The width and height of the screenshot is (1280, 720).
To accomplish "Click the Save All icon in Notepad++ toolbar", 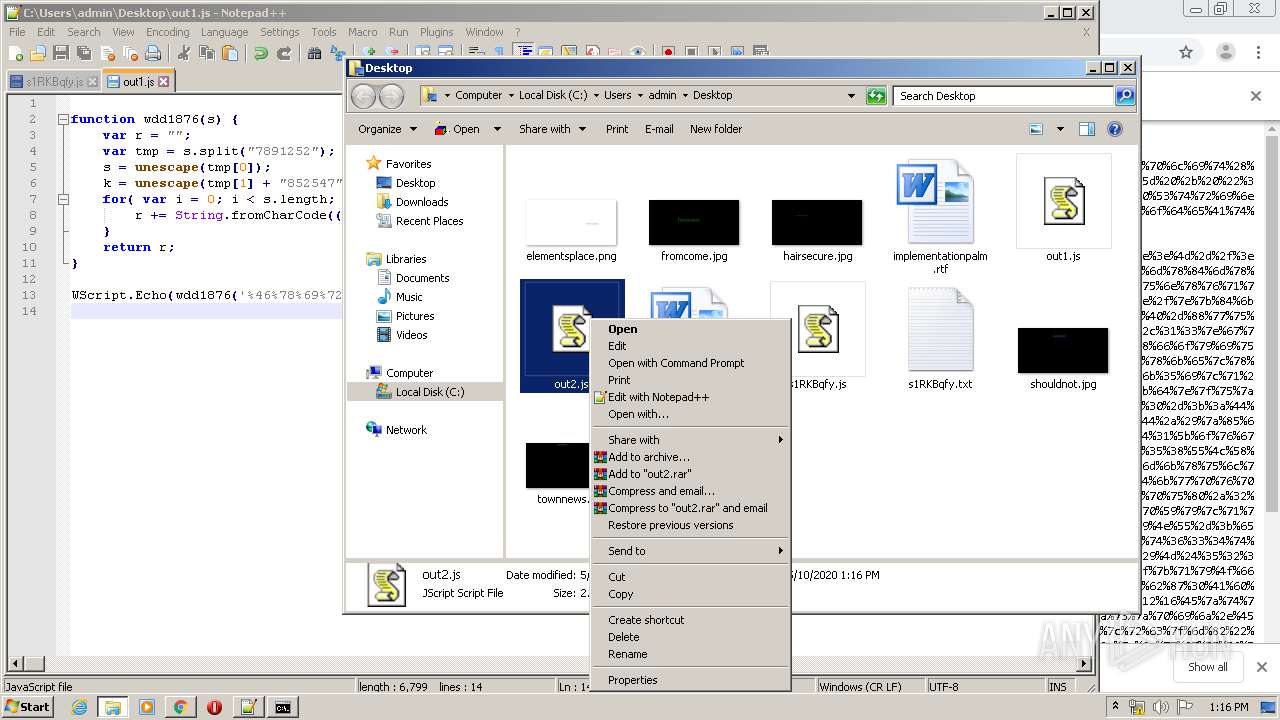I will tap(84, 53).
